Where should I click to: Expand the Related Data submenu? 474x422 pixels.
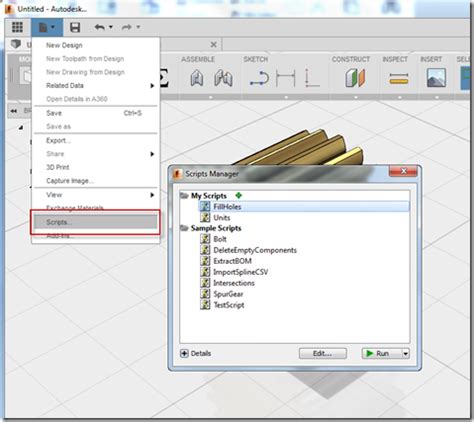[x=96, y=86]
